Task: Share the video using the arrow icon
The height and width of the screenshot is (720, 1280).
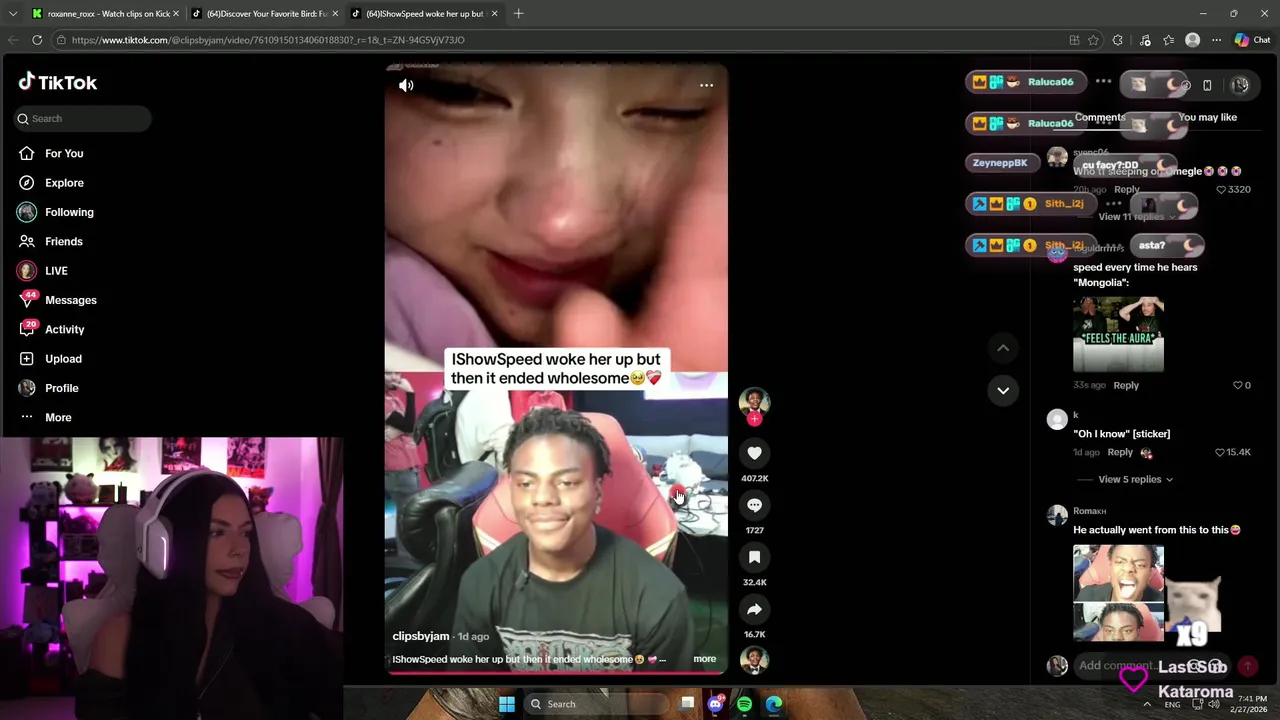Action: pyautogui.click(x=754, y=609)
